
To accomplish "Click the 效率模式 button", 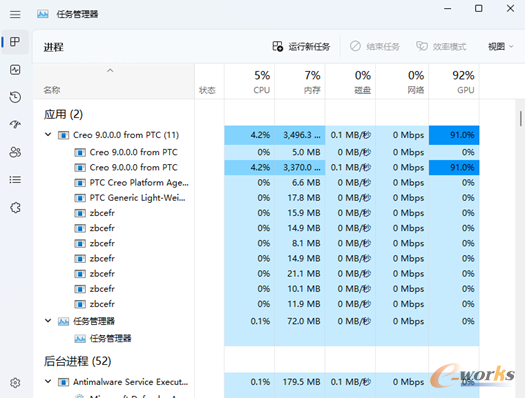I will pos(441,46).
